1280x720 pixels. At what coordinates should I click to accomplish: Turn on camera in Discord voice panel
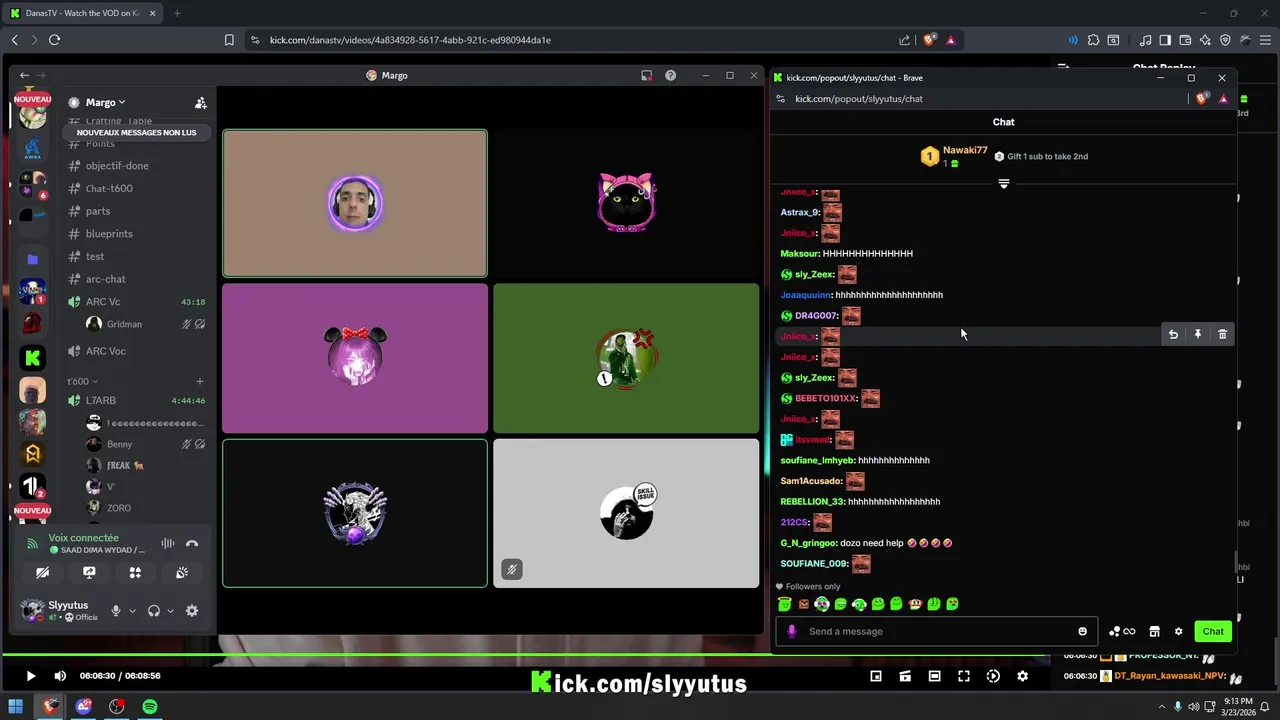42,573
